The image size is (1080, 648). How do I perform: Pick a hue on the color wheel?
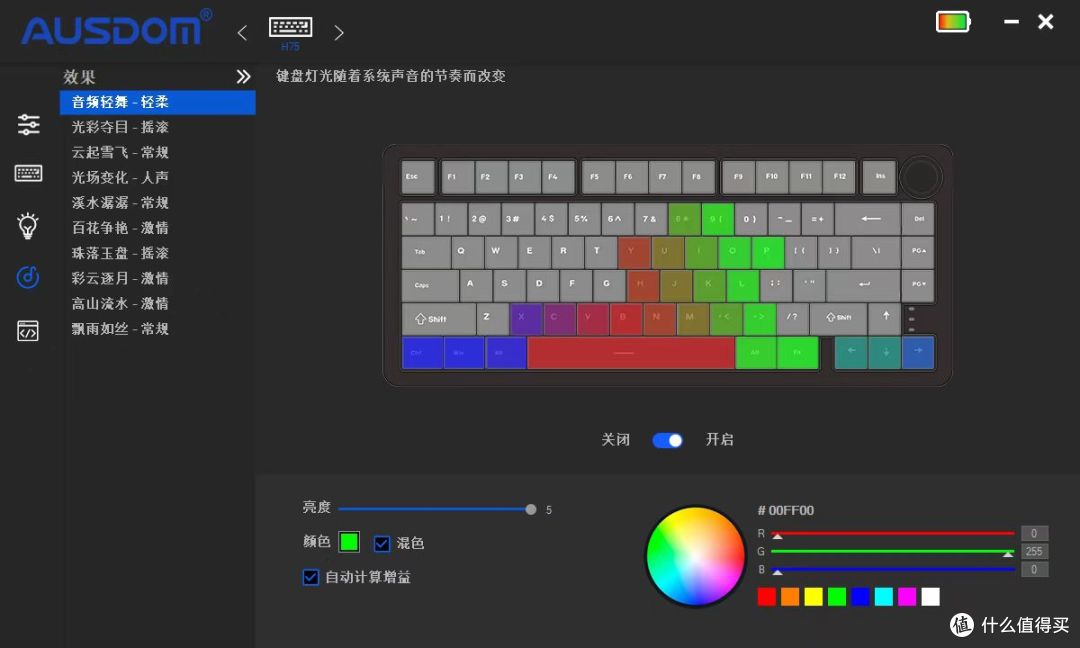pos(696,556)
